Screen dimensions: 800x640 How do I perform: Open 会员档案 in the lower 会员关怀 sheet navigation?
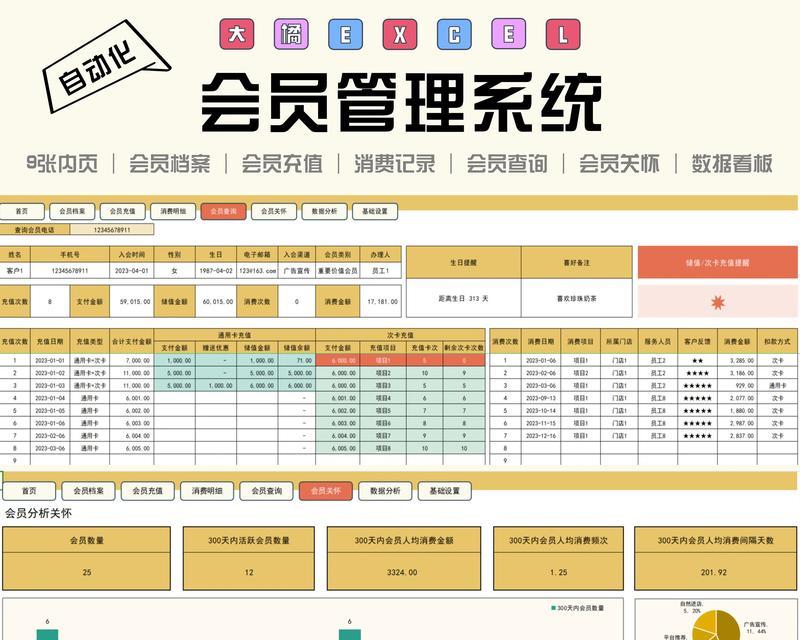click(x=88, y=491)
